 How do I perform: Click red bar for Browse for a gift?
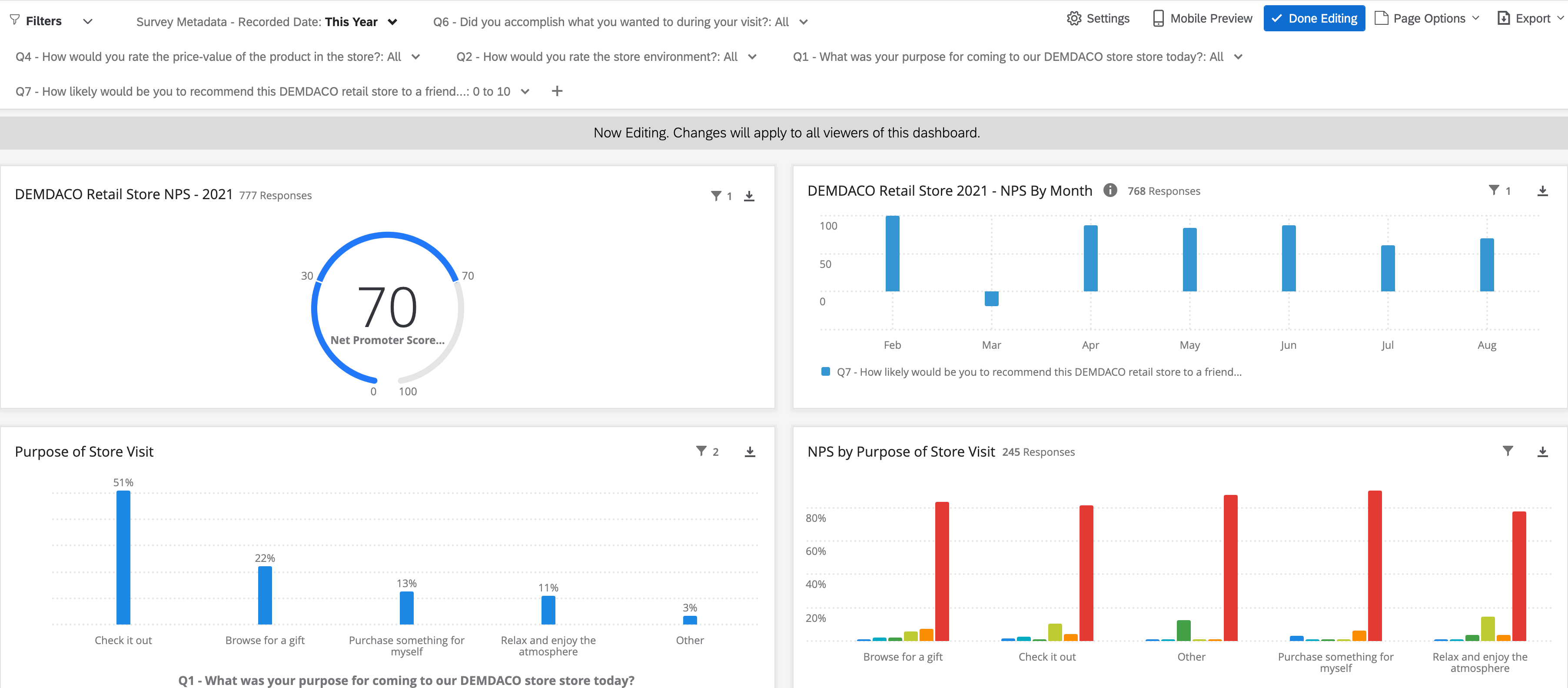pyautogui.click(x=942, y=571)
